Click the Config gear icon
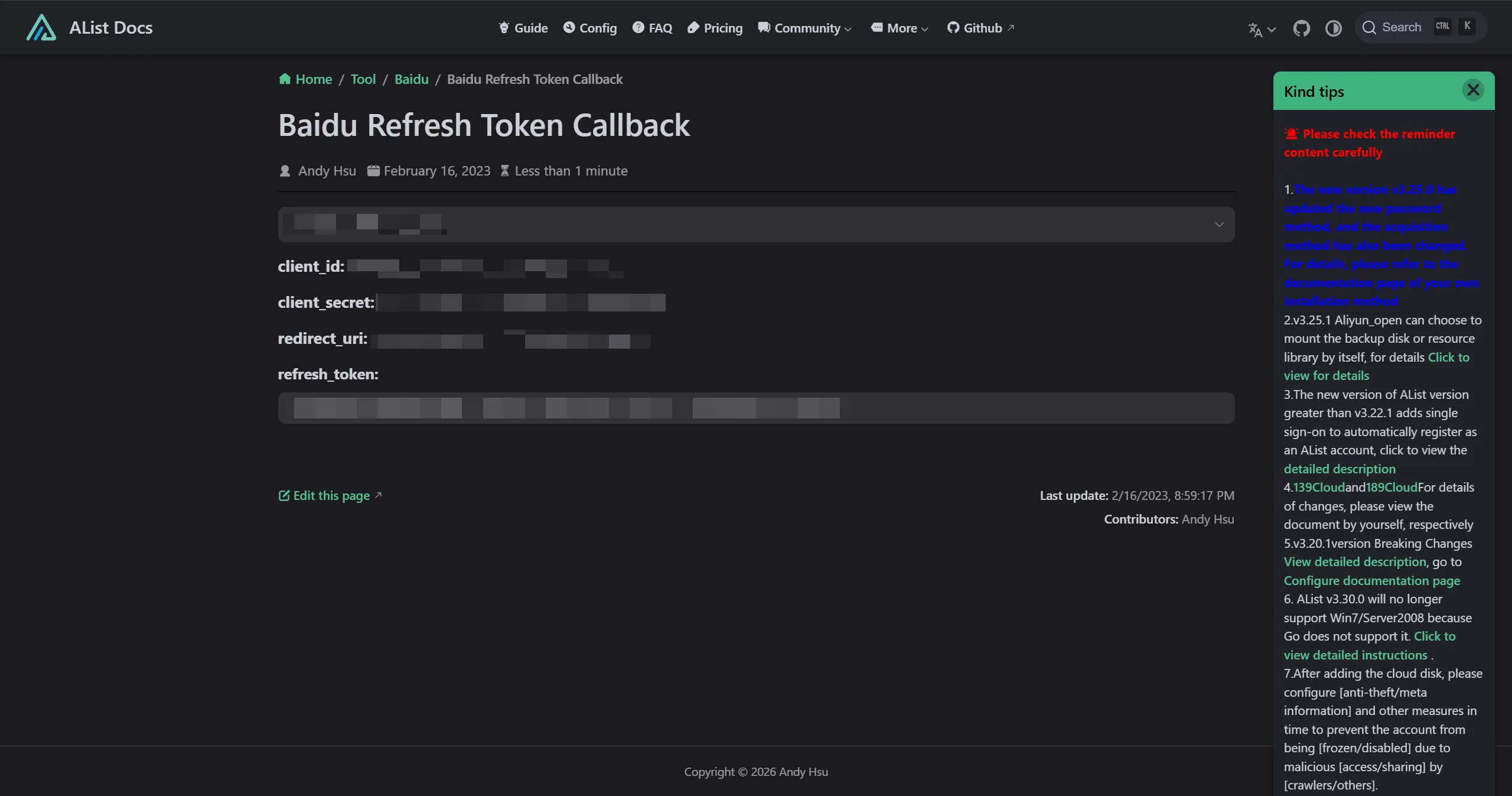Viewport: 1512px width, 796px height. click(569, 27)
